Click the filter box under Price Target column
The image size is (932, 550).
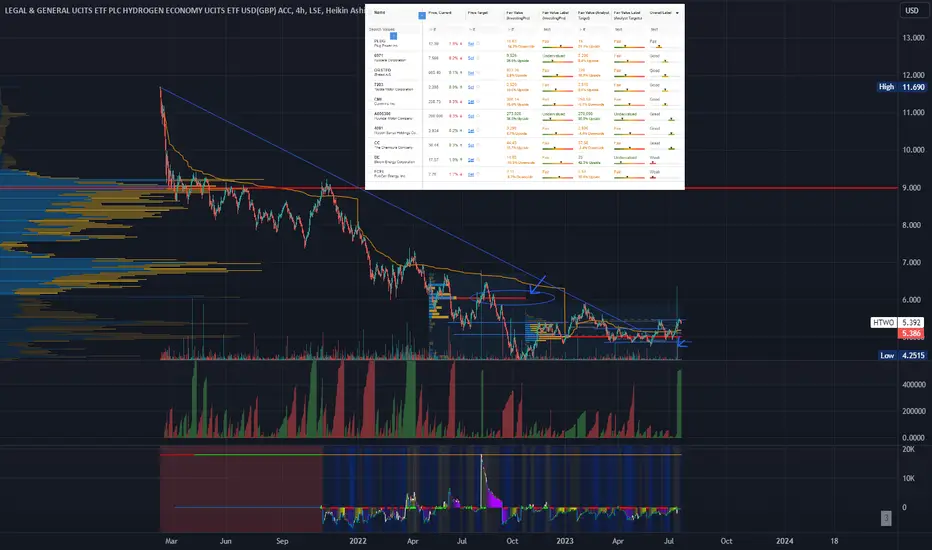pos(483,29)
